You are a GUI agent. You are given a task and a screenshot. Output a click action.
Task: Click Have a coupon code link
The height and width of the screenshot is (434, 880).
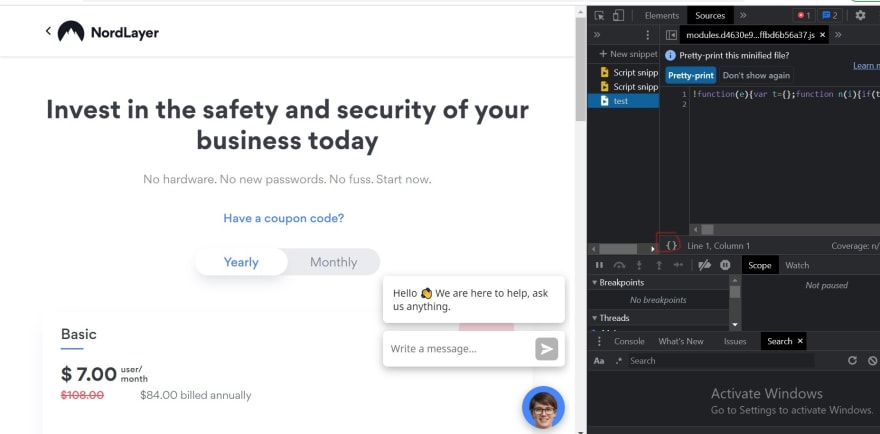[283, 218]
